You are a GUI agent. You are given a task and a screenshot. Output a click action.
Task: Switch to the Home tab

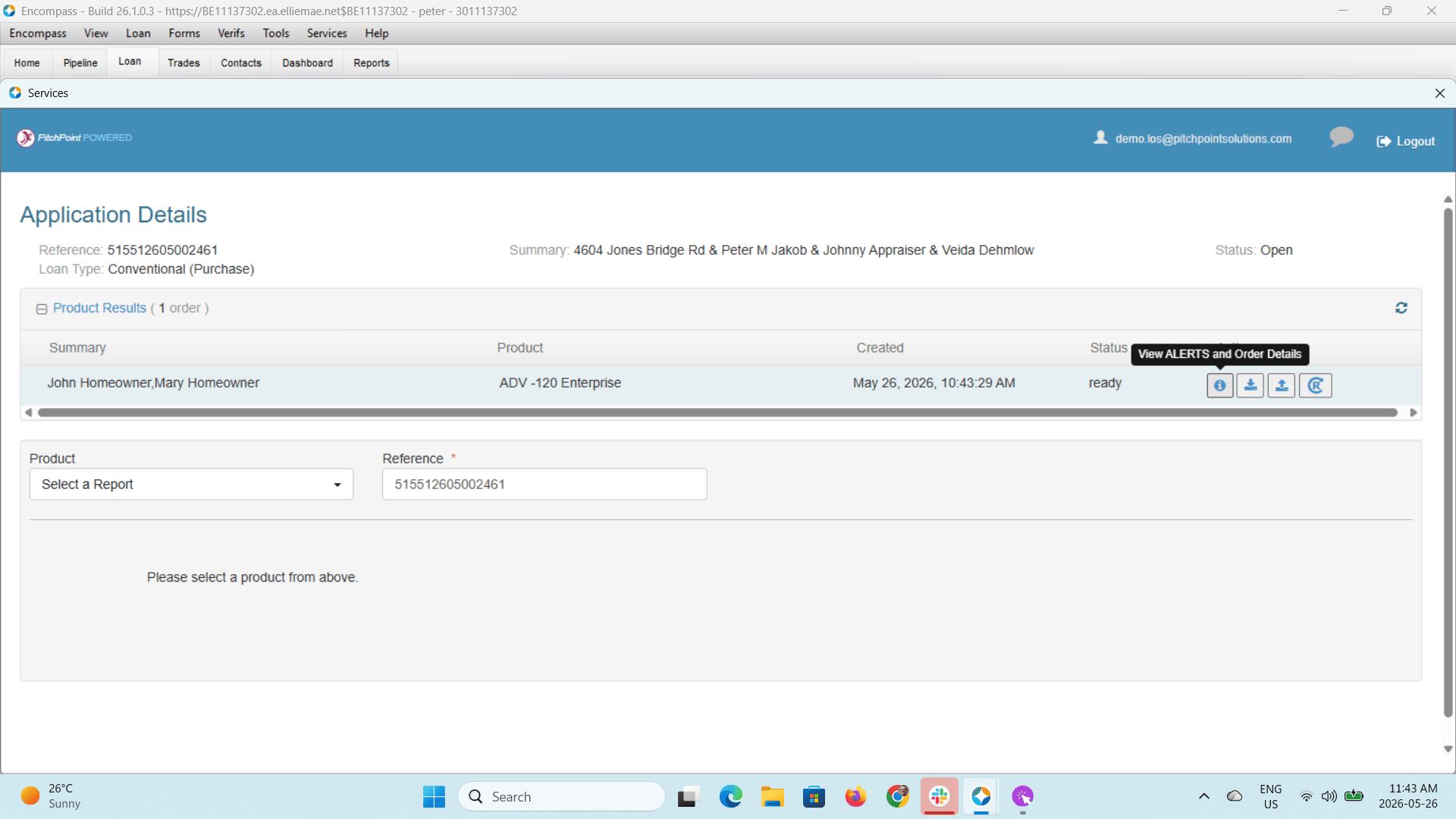coord(27,63)
